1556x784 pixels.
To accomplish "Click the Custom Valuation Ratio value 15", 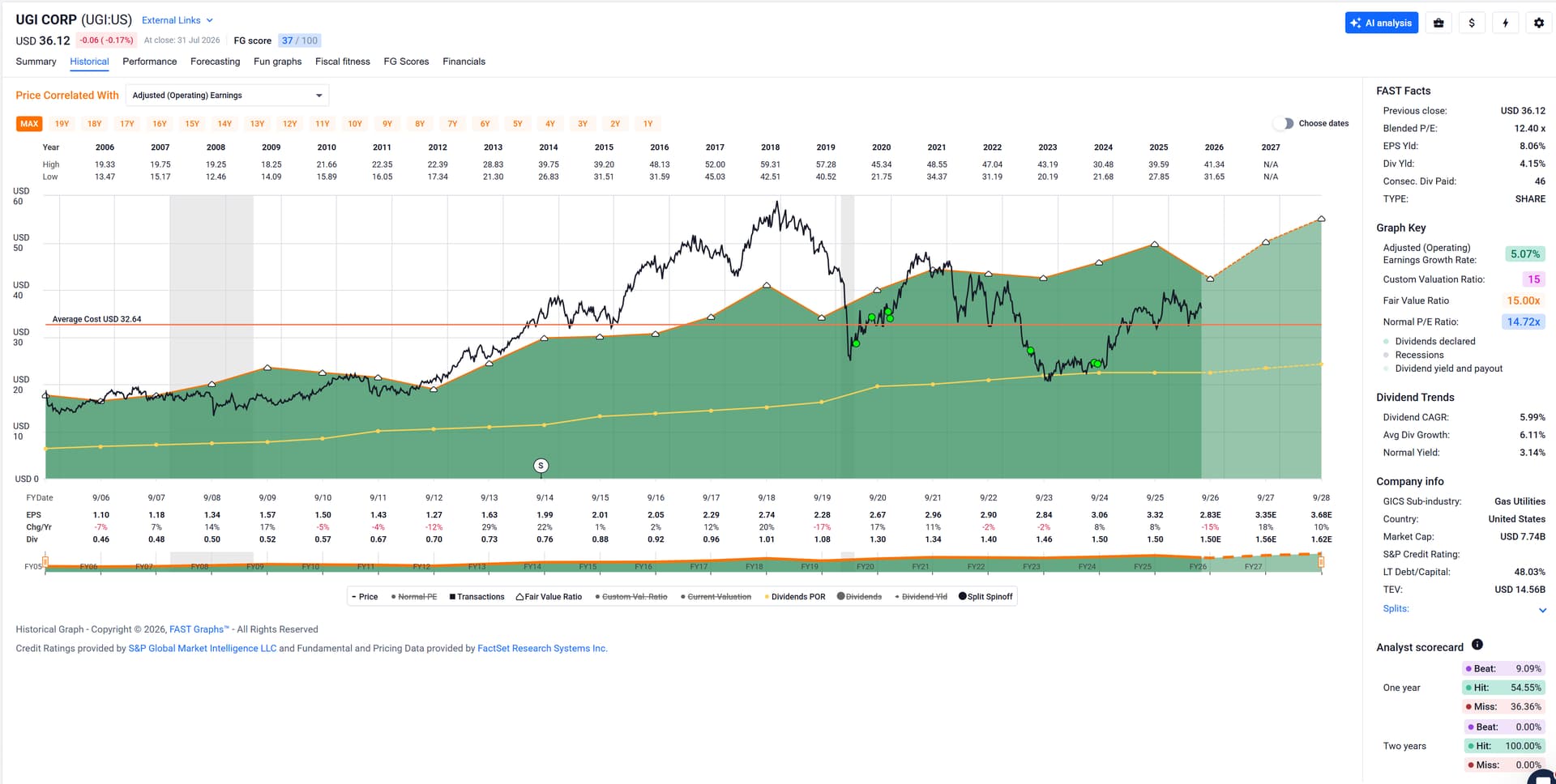I will click(1533, 279).
